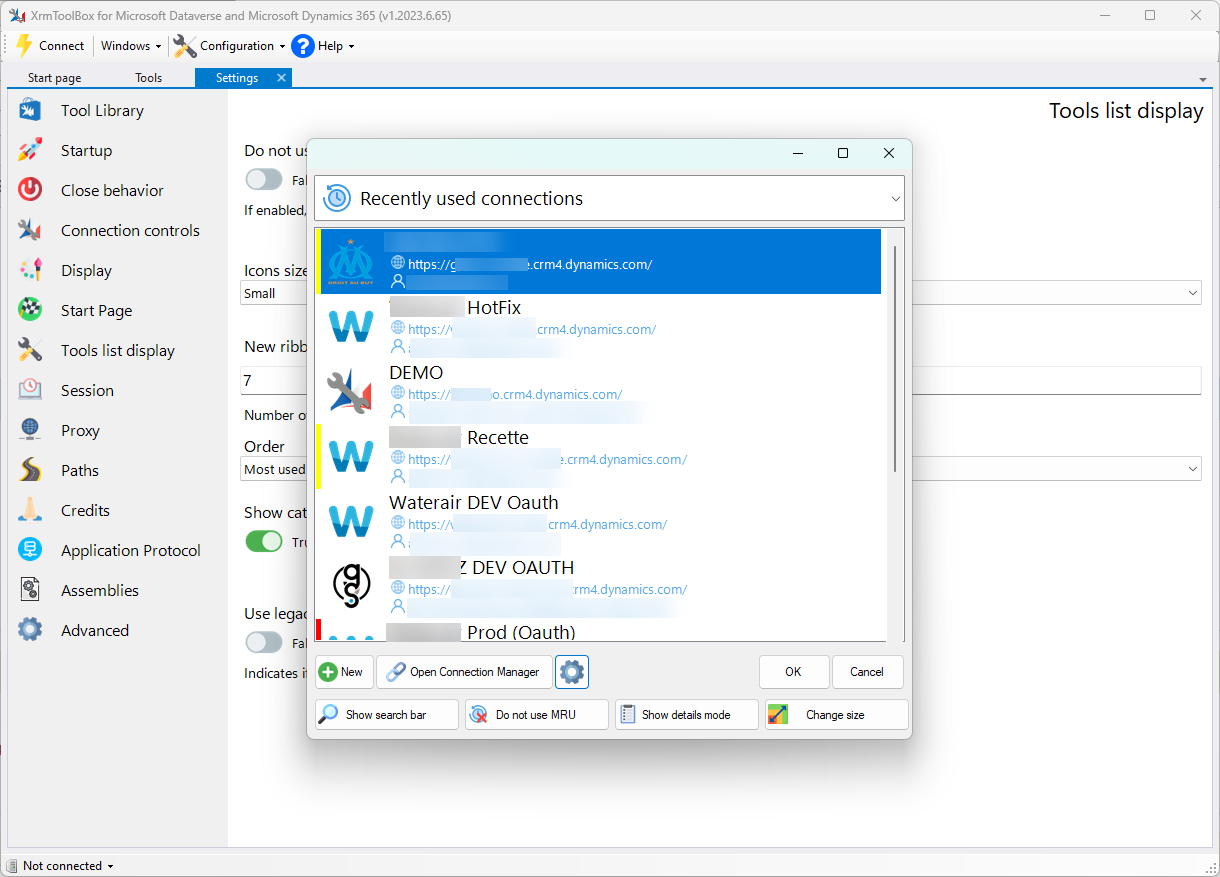Select Paths road icon in sidebar
This screenshot has width=1220, height=877.
[30, 470]
